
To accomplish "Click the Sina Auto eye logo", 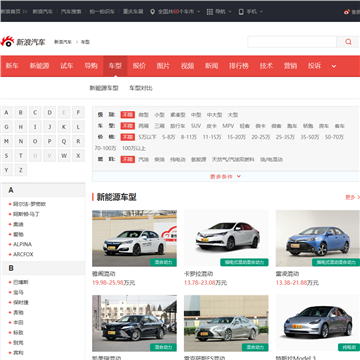I will 7,42.
